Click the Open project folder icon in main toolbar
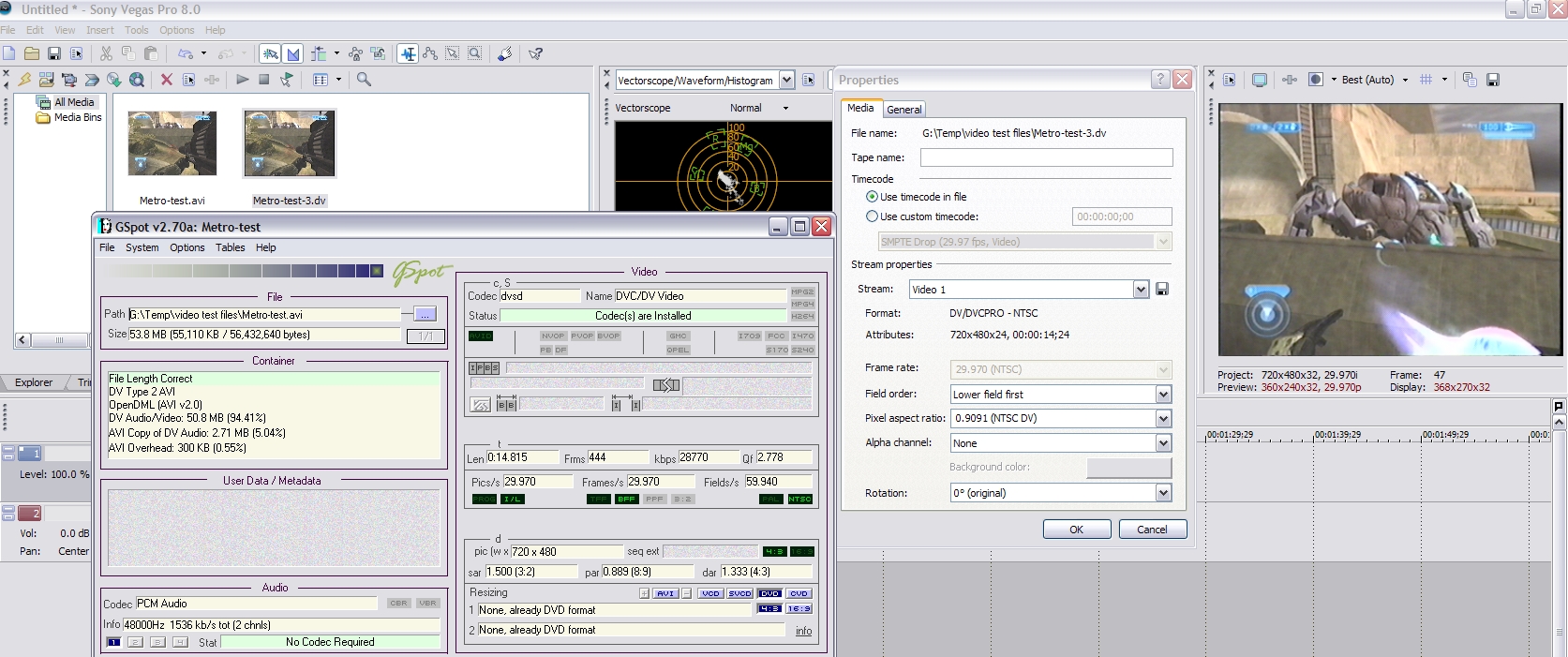1568x657 pixels. 32,53
